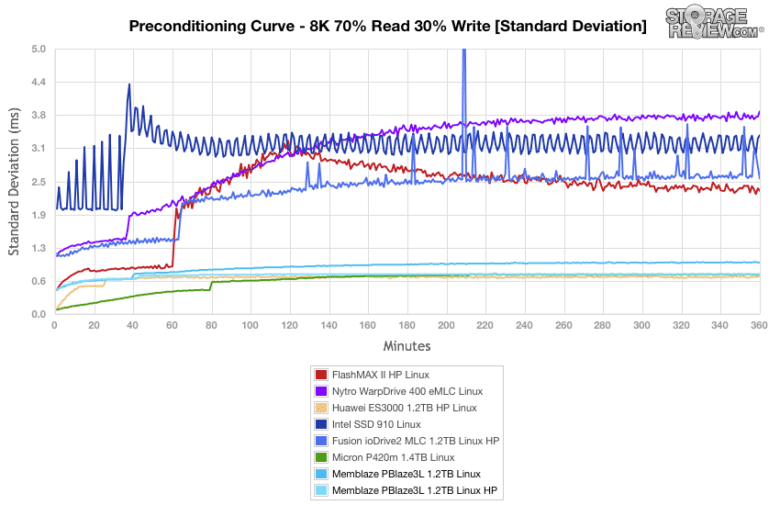Select 'Memblaze PBlaze3L 1.2TB Linux' legend label
Image resolution: width=780 pixels, height=516 pixels.
[406, 474]
